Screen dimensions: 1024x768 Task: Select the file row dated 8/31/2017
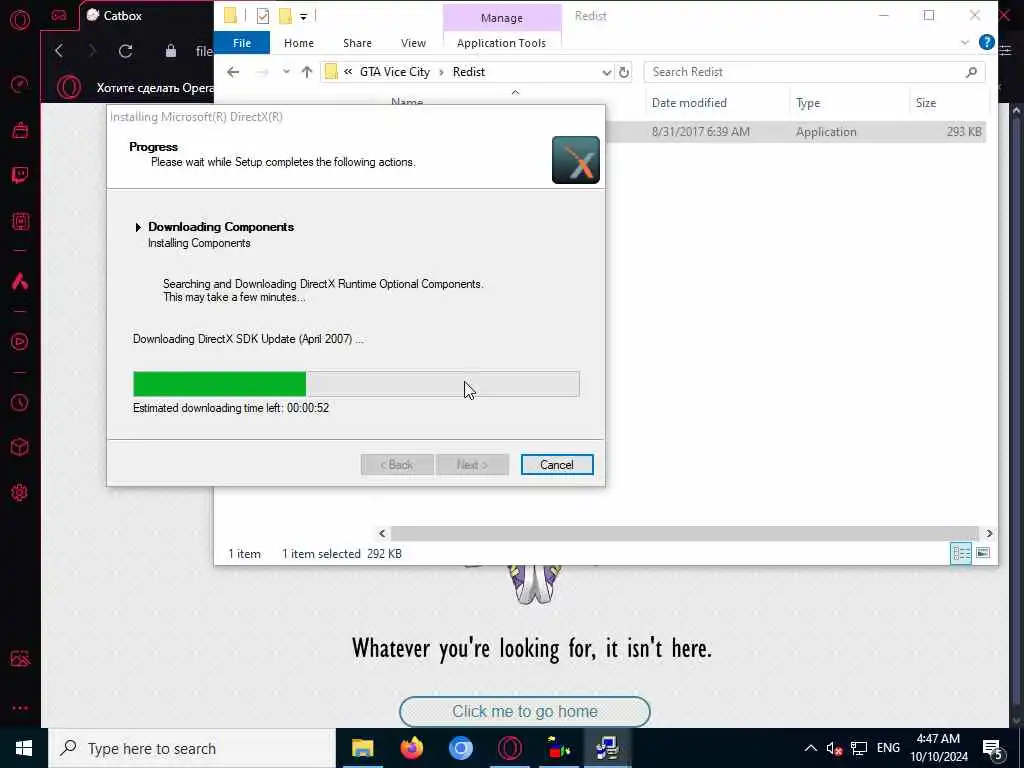tap(795, 132)
